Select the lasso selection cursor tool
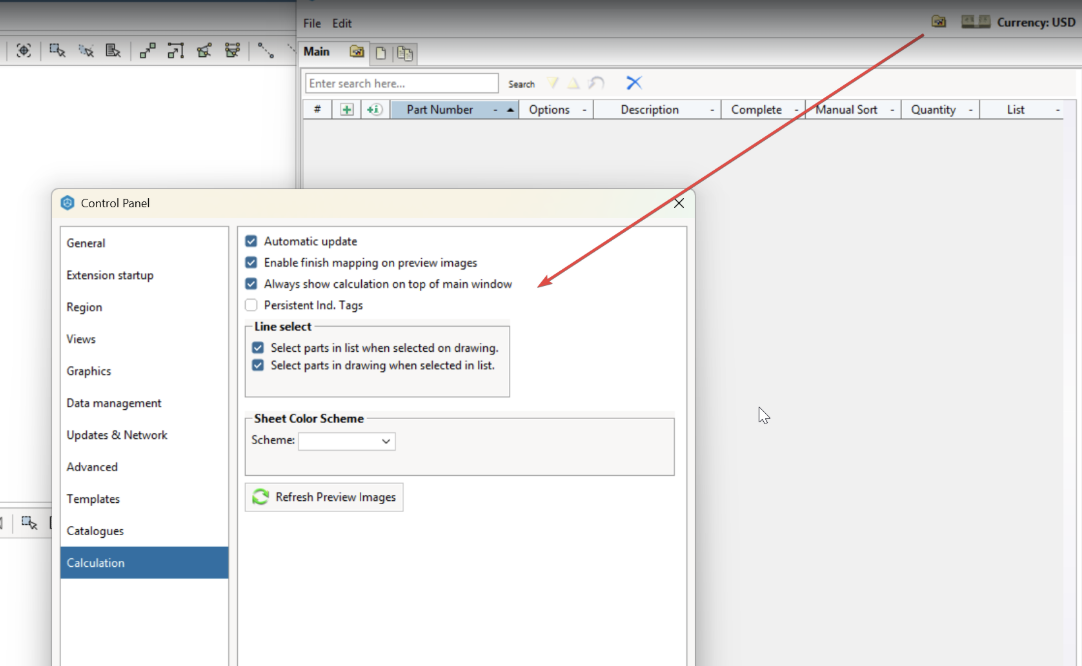This screenshot has width=1082, height=666. [x=86, y=50]
